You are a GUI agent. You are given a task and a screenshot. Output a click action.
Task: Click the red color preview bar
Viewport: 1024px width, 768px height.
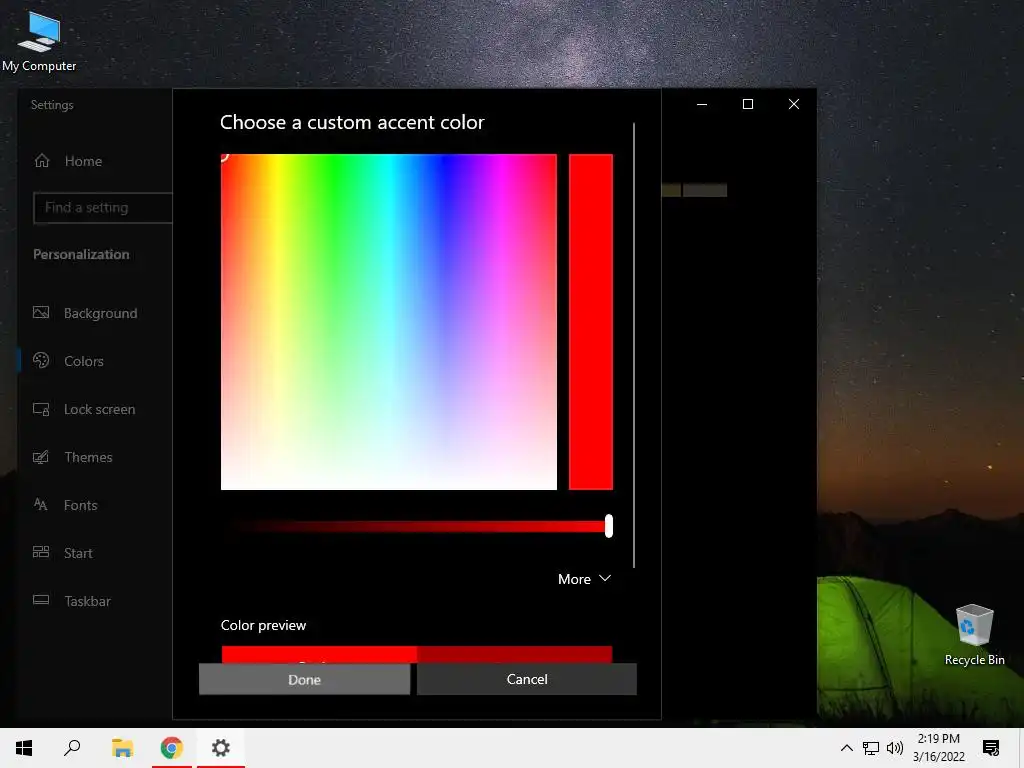click(x=590, y=322)
